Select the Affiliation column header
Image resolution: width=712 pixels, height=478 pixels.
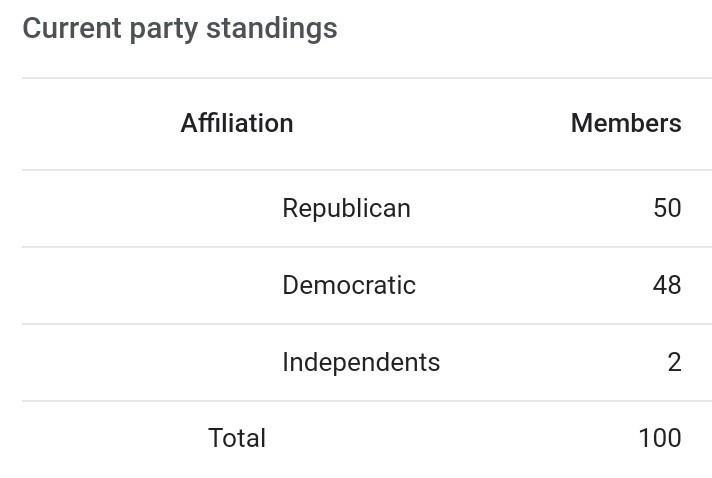point(237,123)
